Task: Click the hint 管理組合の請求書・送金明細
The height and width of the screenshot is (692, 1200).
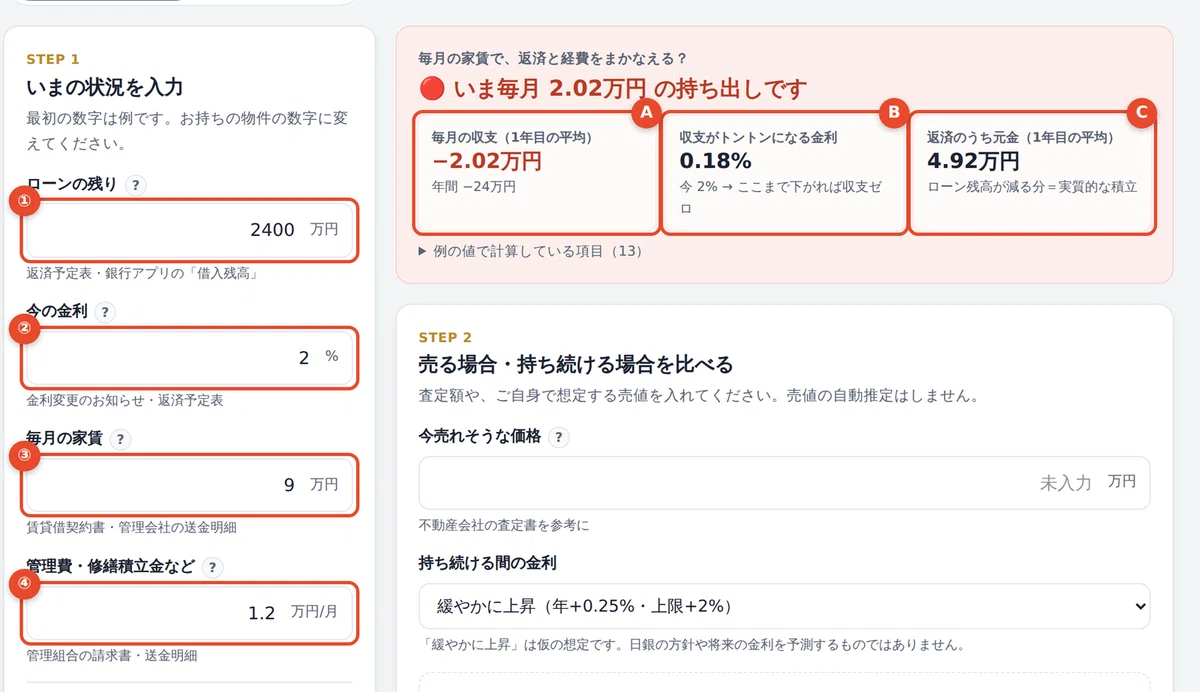Action: (x=112, y=655)
